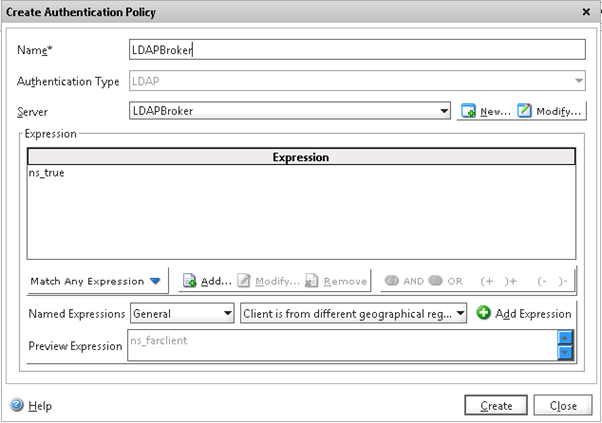
Task: Toggle the AND operator button
Action: point(406,281)
